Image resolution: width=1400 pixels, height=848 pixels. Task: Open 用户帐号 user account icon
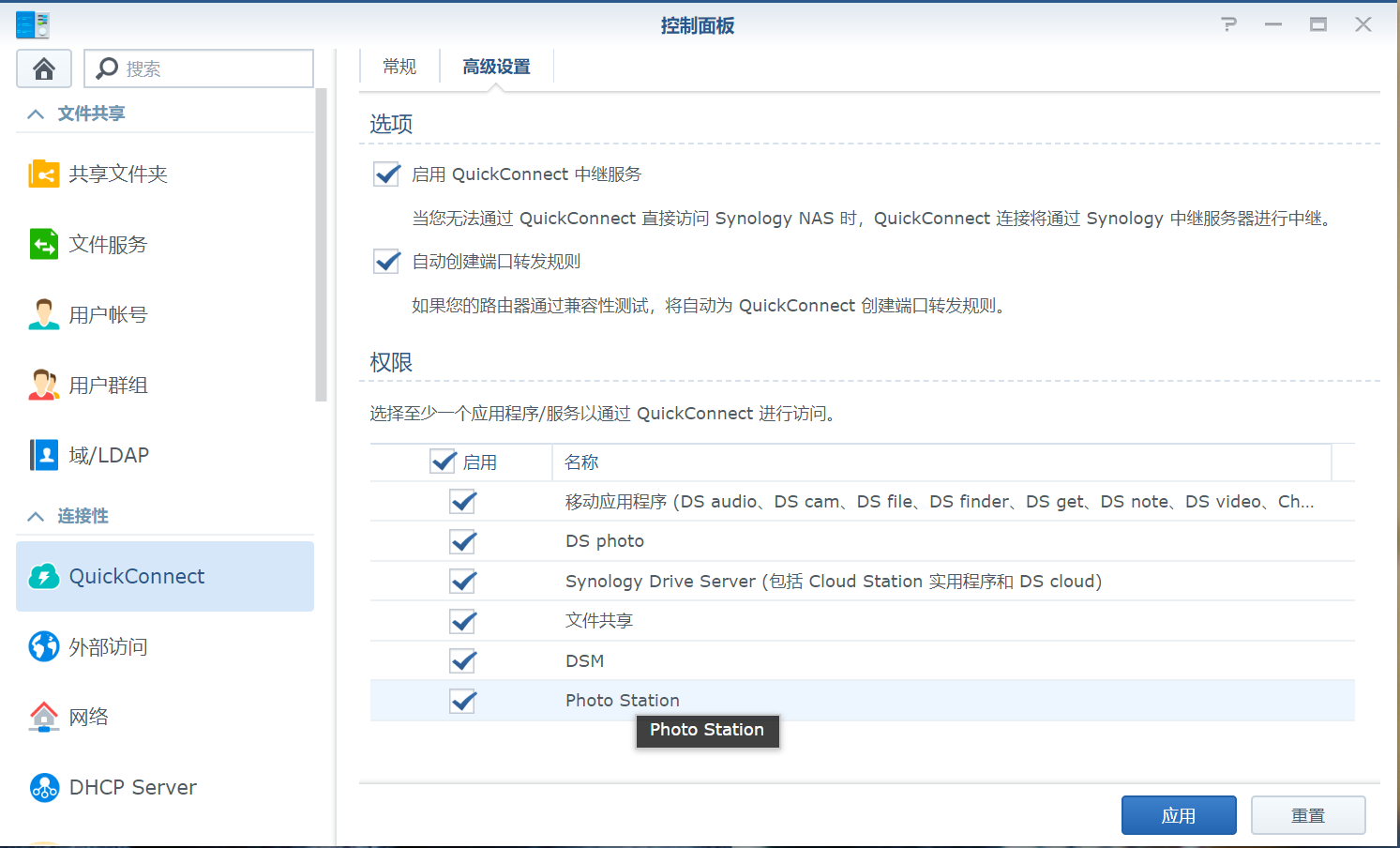coord(44,314)
